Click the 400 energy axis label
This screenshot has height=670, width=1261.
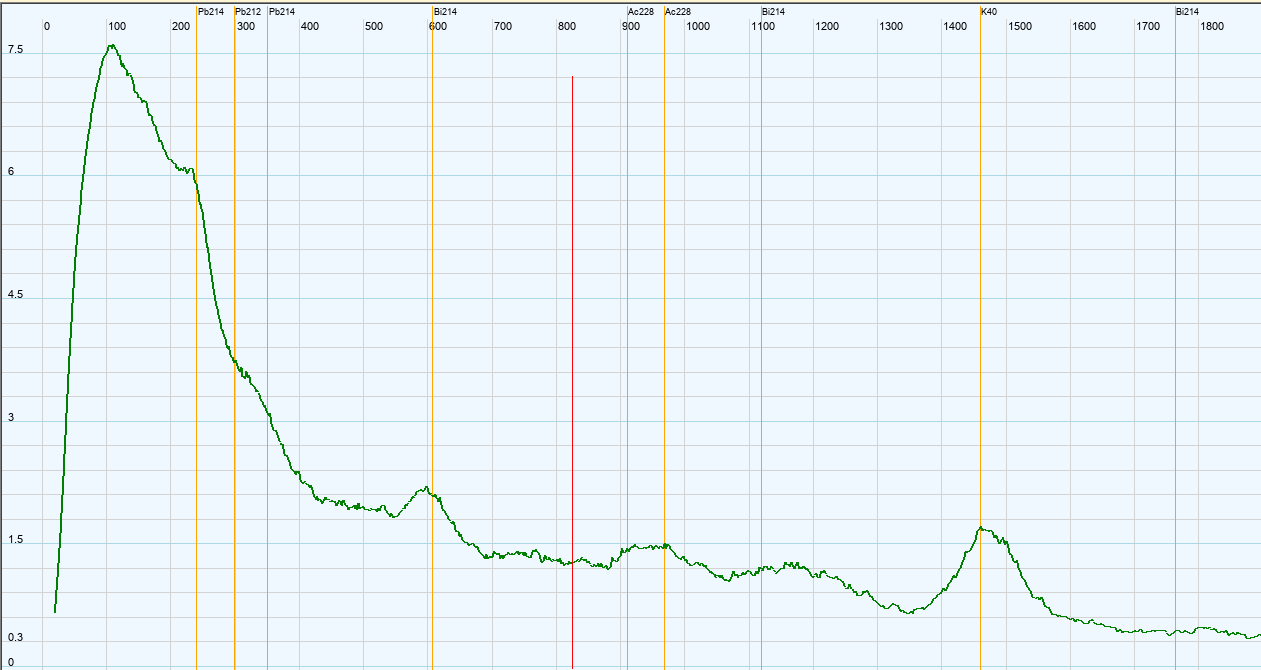pyautogui.click(x=309, y=26)
